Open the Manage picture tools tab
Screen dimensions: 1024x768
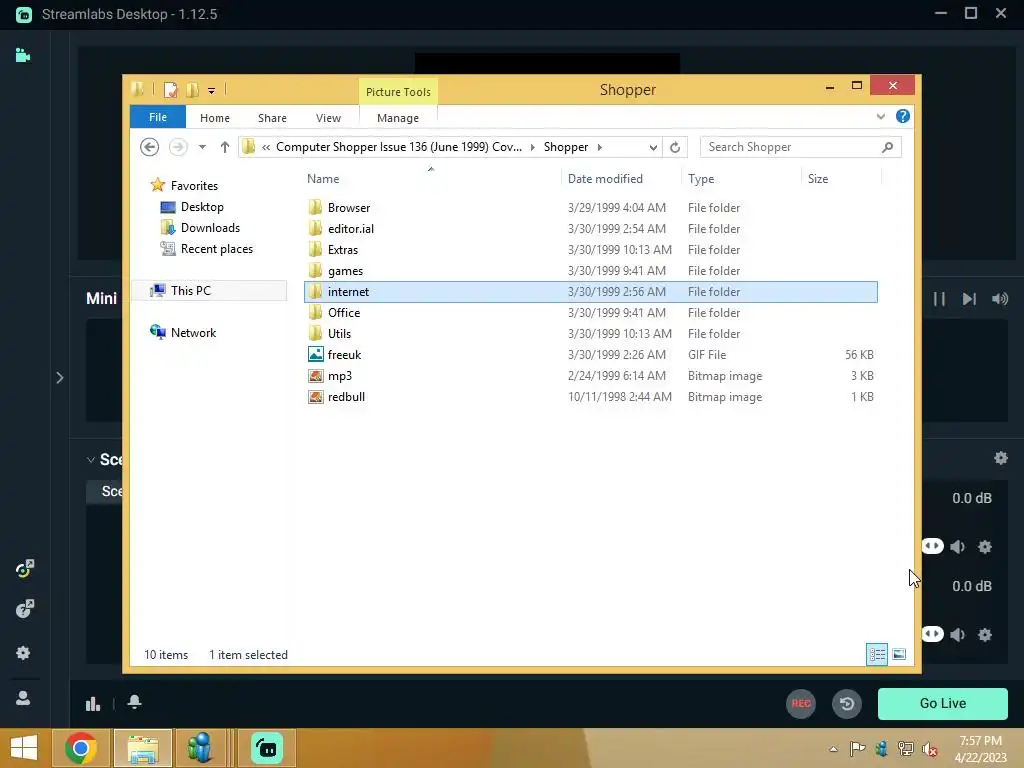coord(398,118)
